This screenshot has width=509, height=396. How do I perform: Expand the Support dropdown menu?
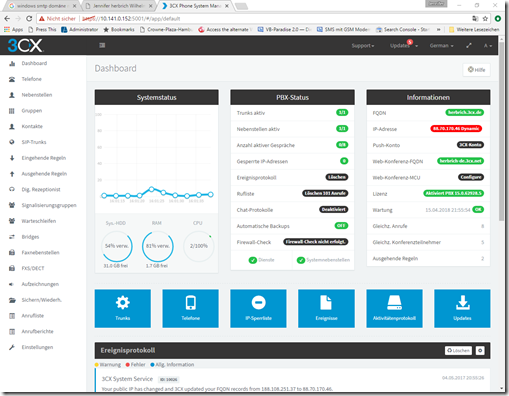tap(363, 46)
